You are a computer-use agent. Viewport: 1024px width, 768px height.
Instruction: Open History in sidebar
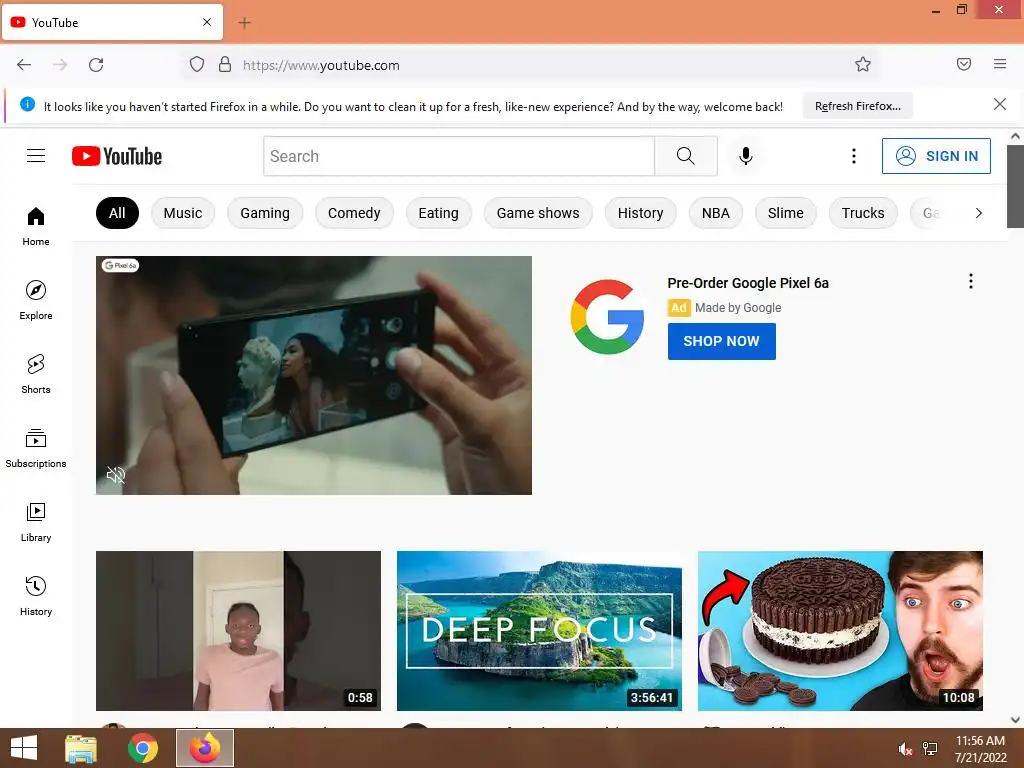[36, 596]
